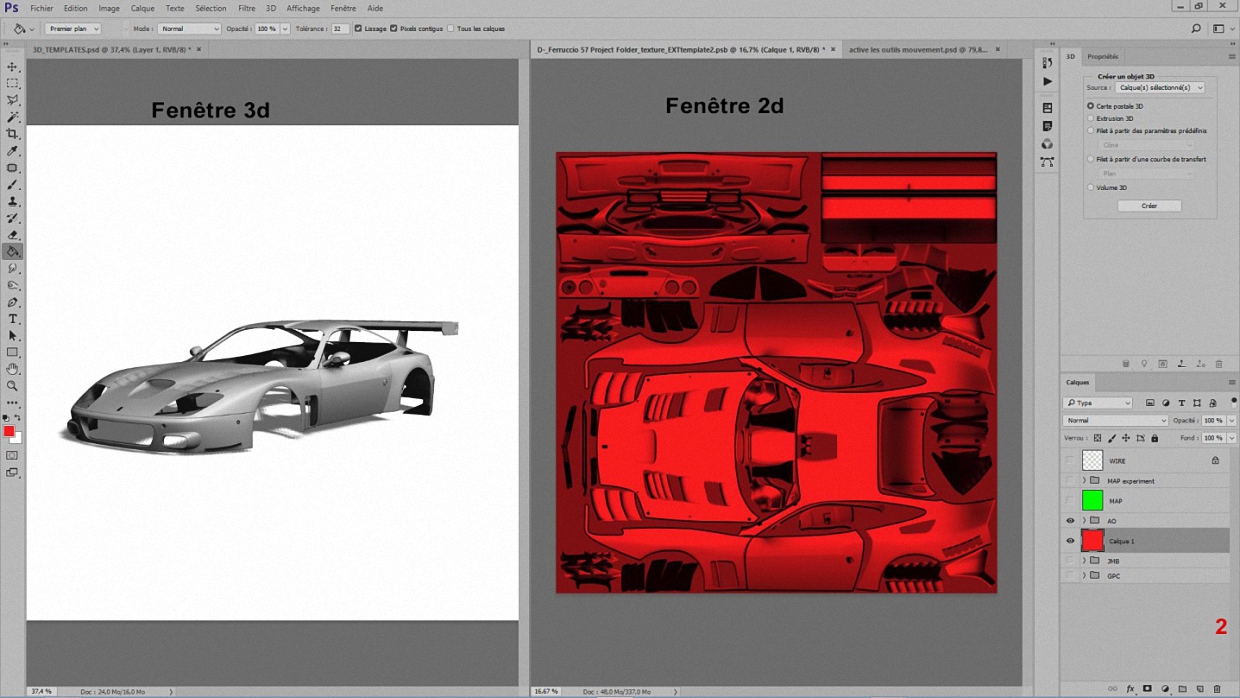This screenshot has height=698, width=1240.
Task: Filter layers by pixel layer icon
Action: point(1150,403)
